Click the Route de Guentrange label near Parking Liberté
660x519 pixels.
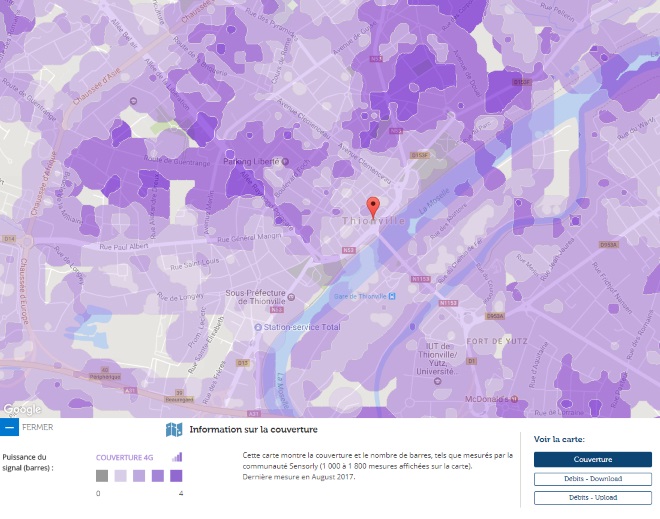pyautogui.click(x=177, y=160)
